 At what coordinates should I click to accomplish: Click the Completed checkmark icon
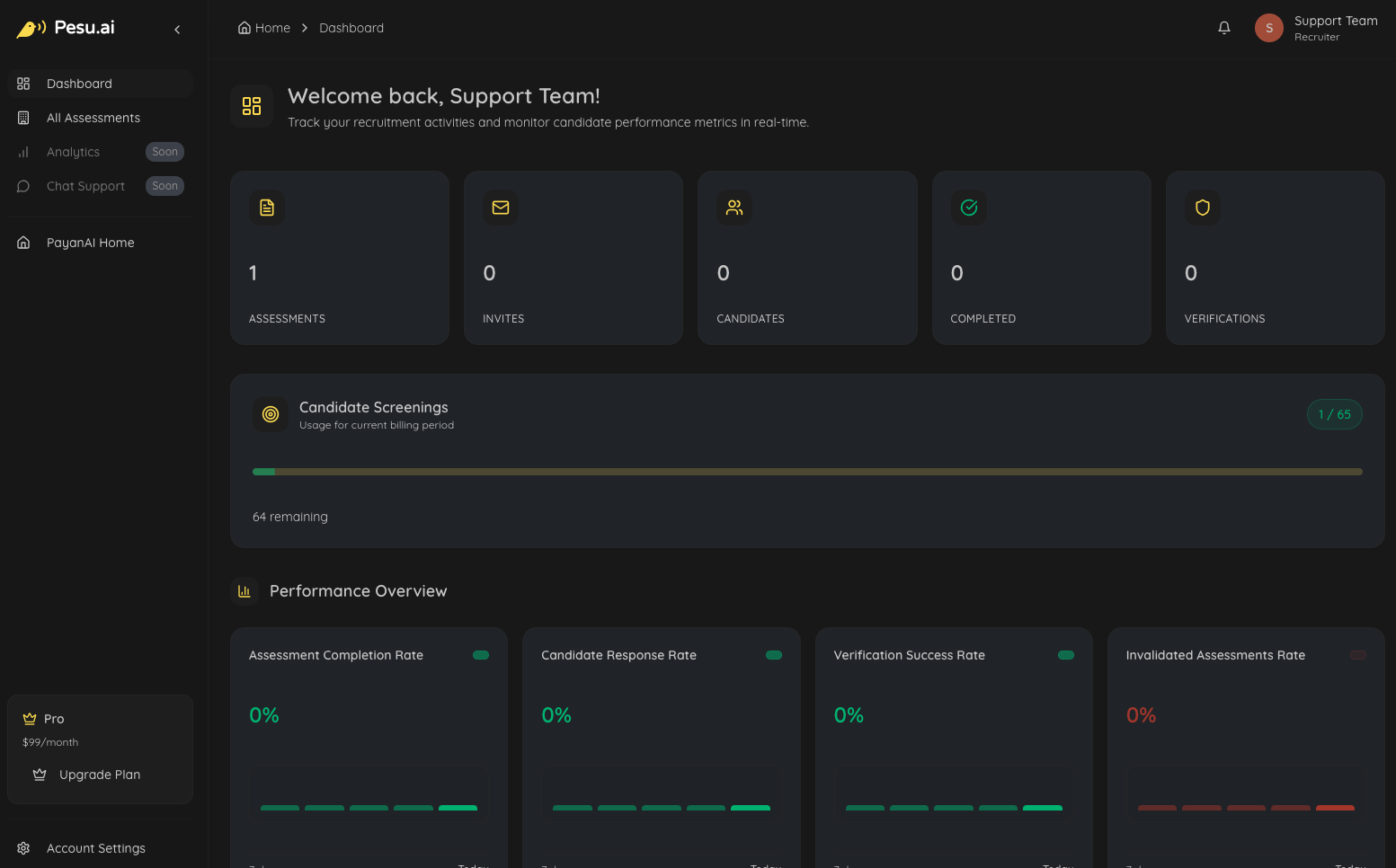click(969, 208)
